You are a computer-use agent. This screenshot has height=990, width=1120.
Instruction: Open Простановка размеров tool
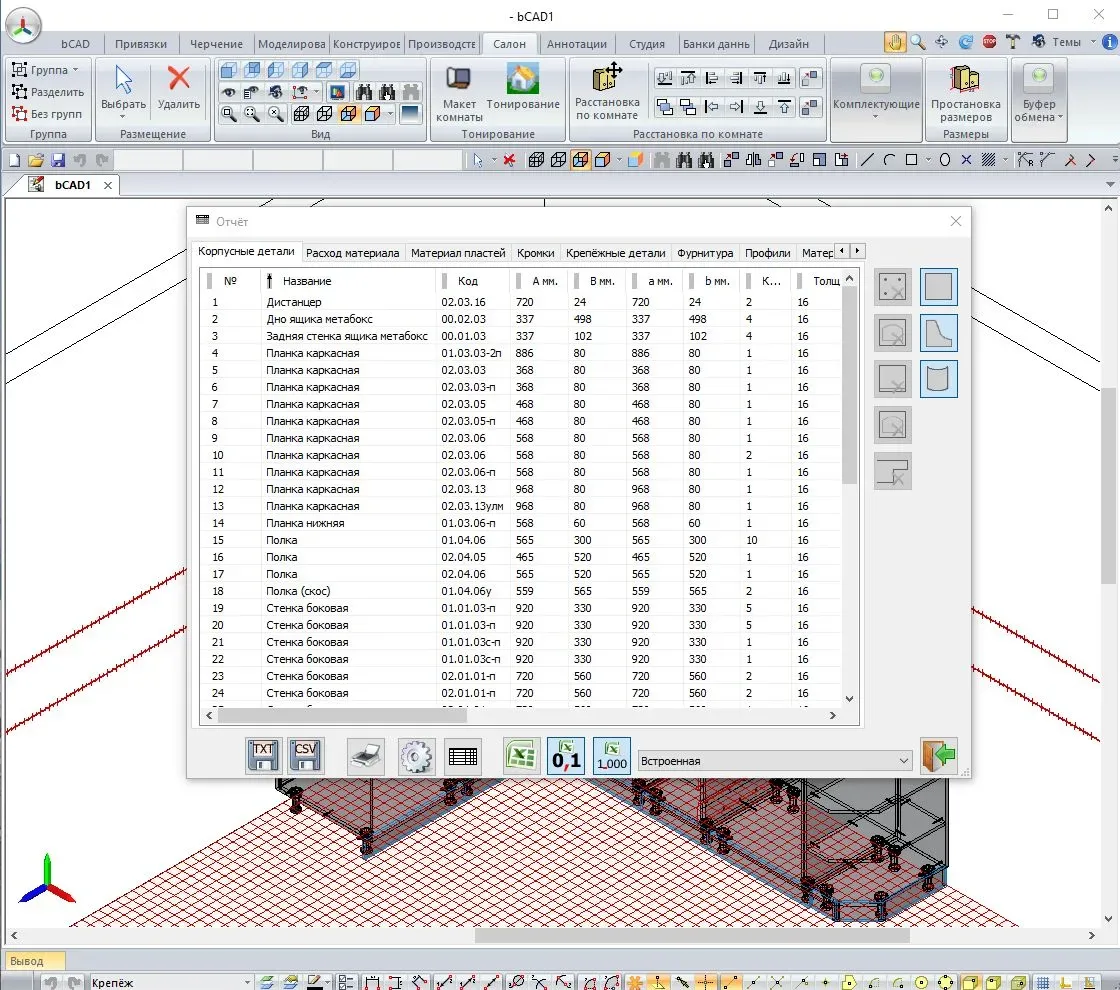965,95
